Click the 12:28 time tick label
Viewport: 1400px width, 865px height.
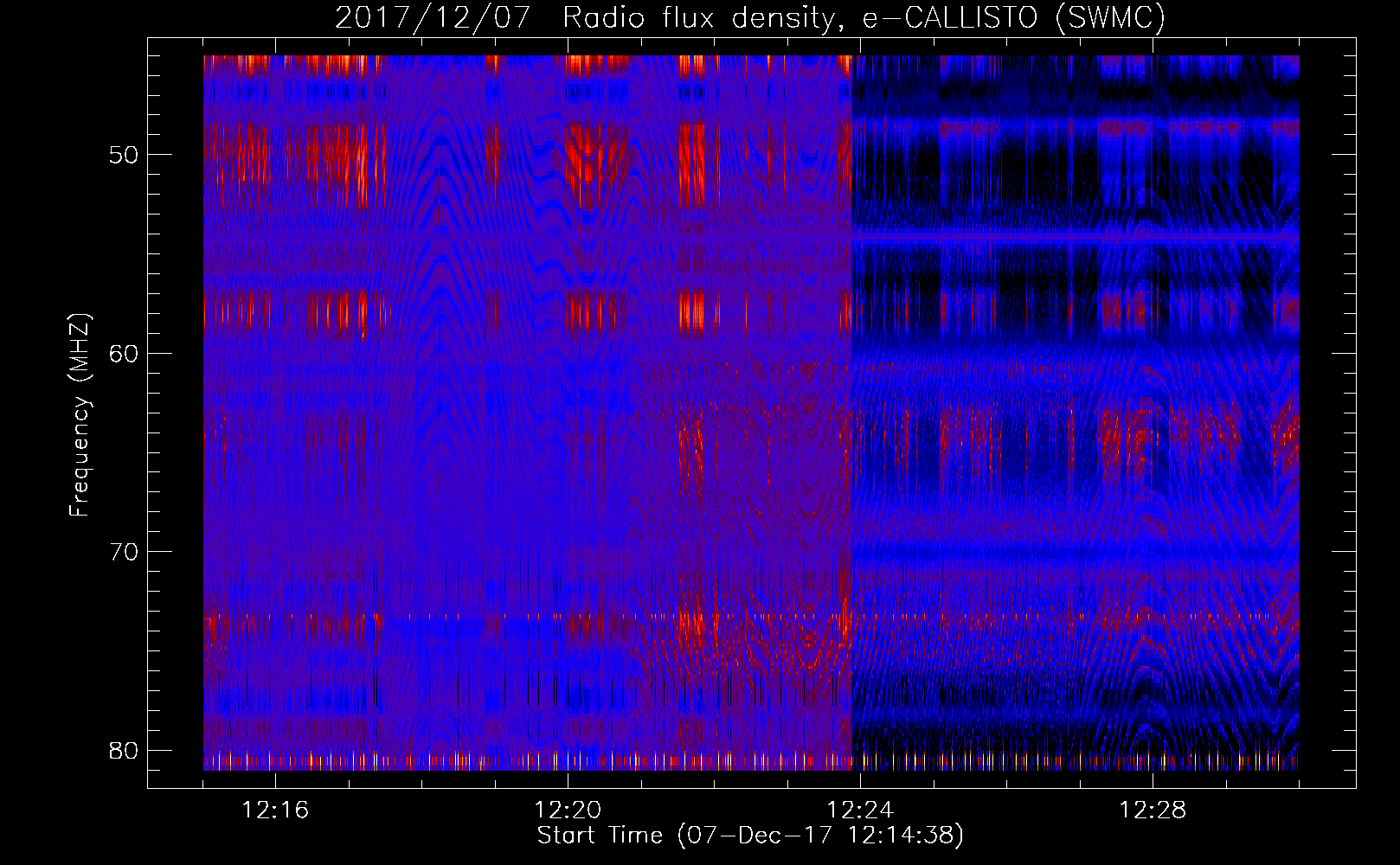1153,811
